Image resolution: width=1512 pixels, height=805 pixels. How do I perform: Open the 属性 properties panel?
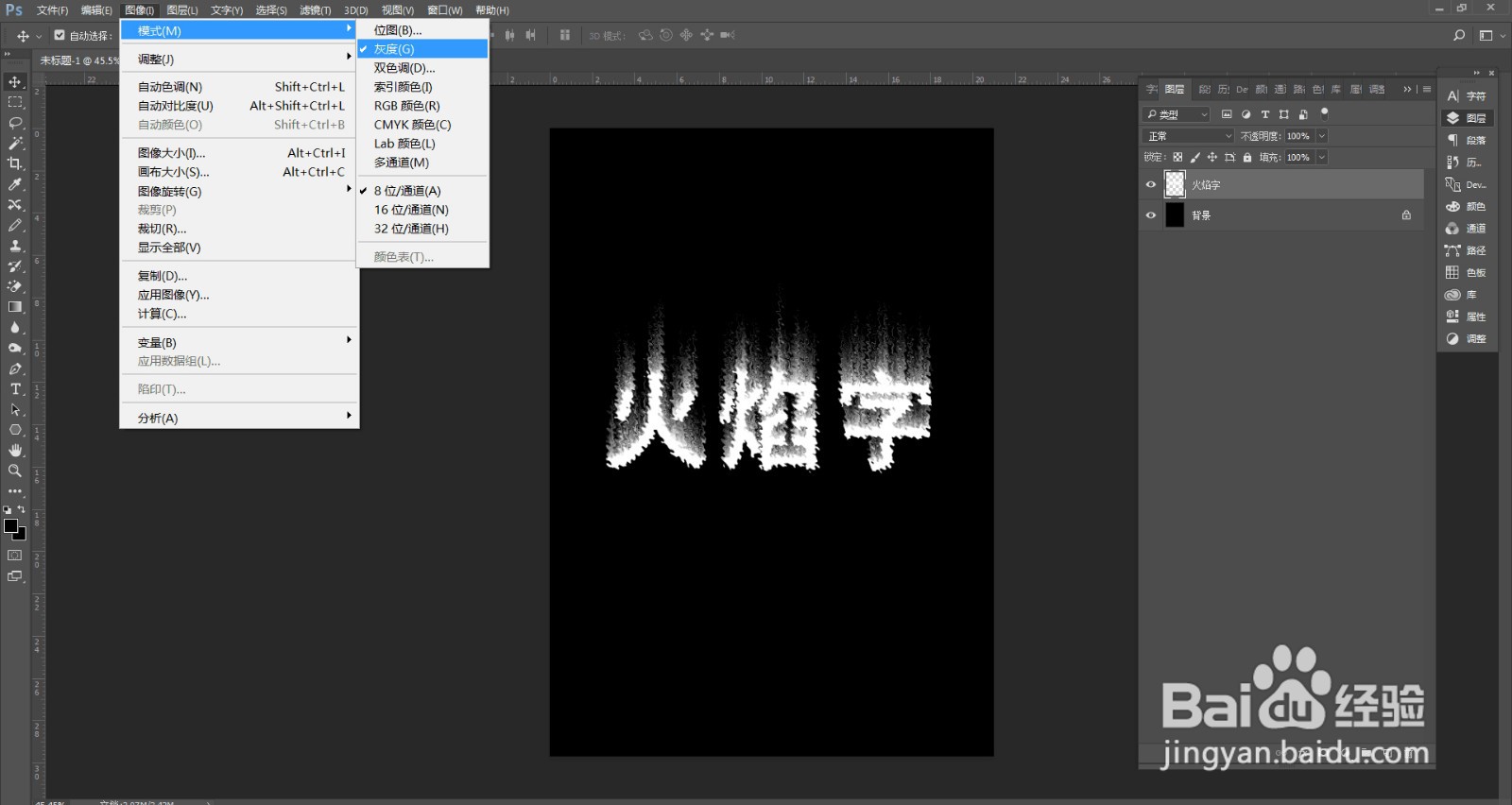(x=1467, y=317)
